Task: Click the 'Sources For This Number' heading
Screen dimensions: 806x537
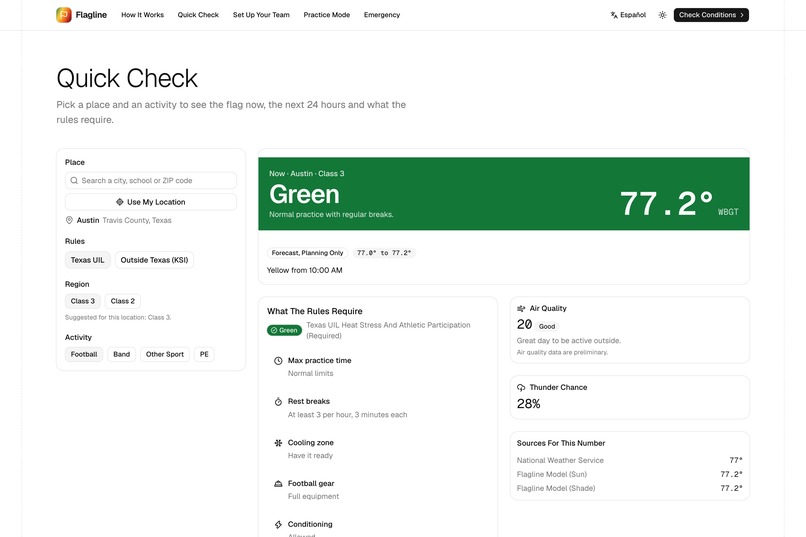Action: point(561,443)
